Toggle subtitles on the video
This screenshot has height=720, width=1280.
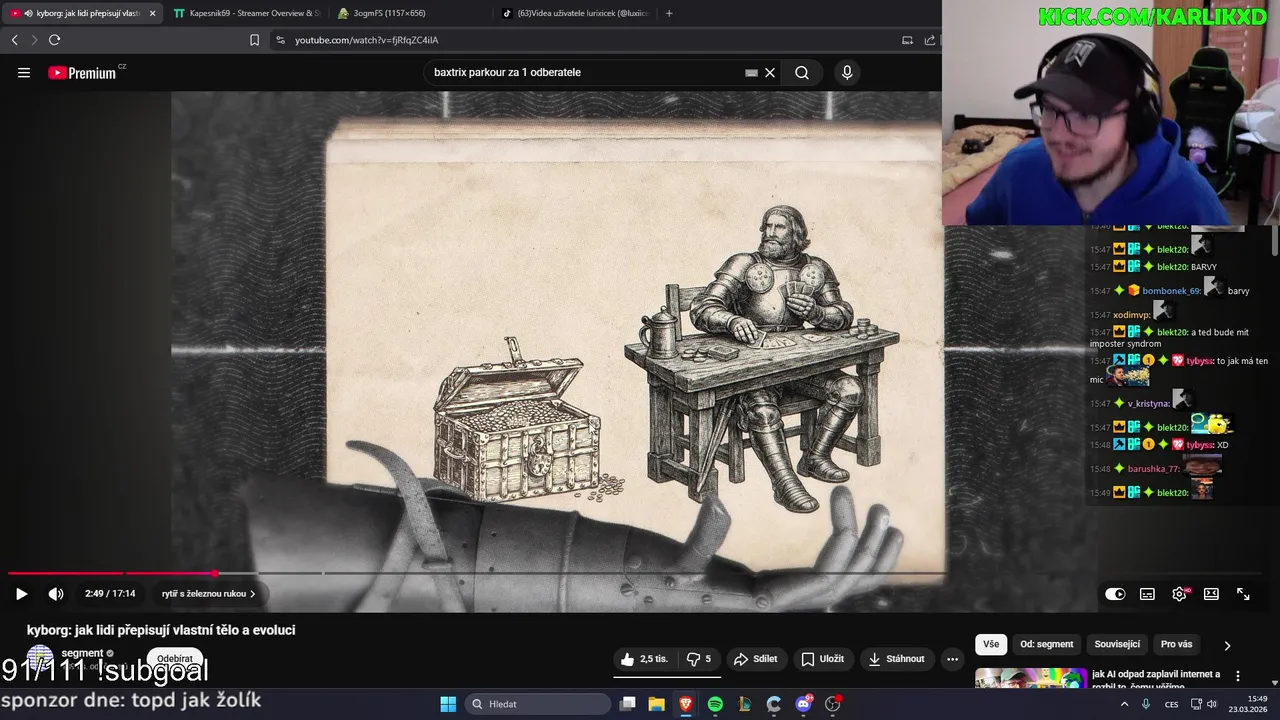click(1147, 594)
